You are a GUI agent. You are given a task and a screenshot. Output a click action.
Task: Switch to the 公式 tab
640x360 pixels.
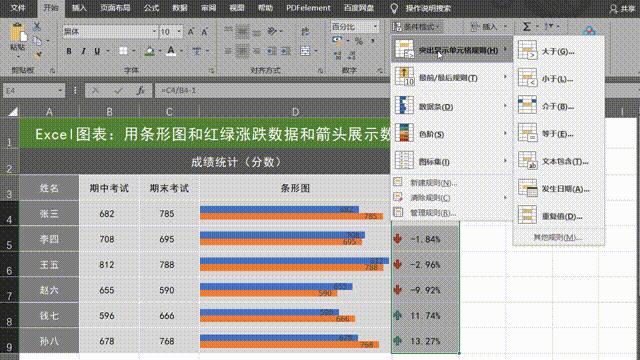(x=151, y=8)
